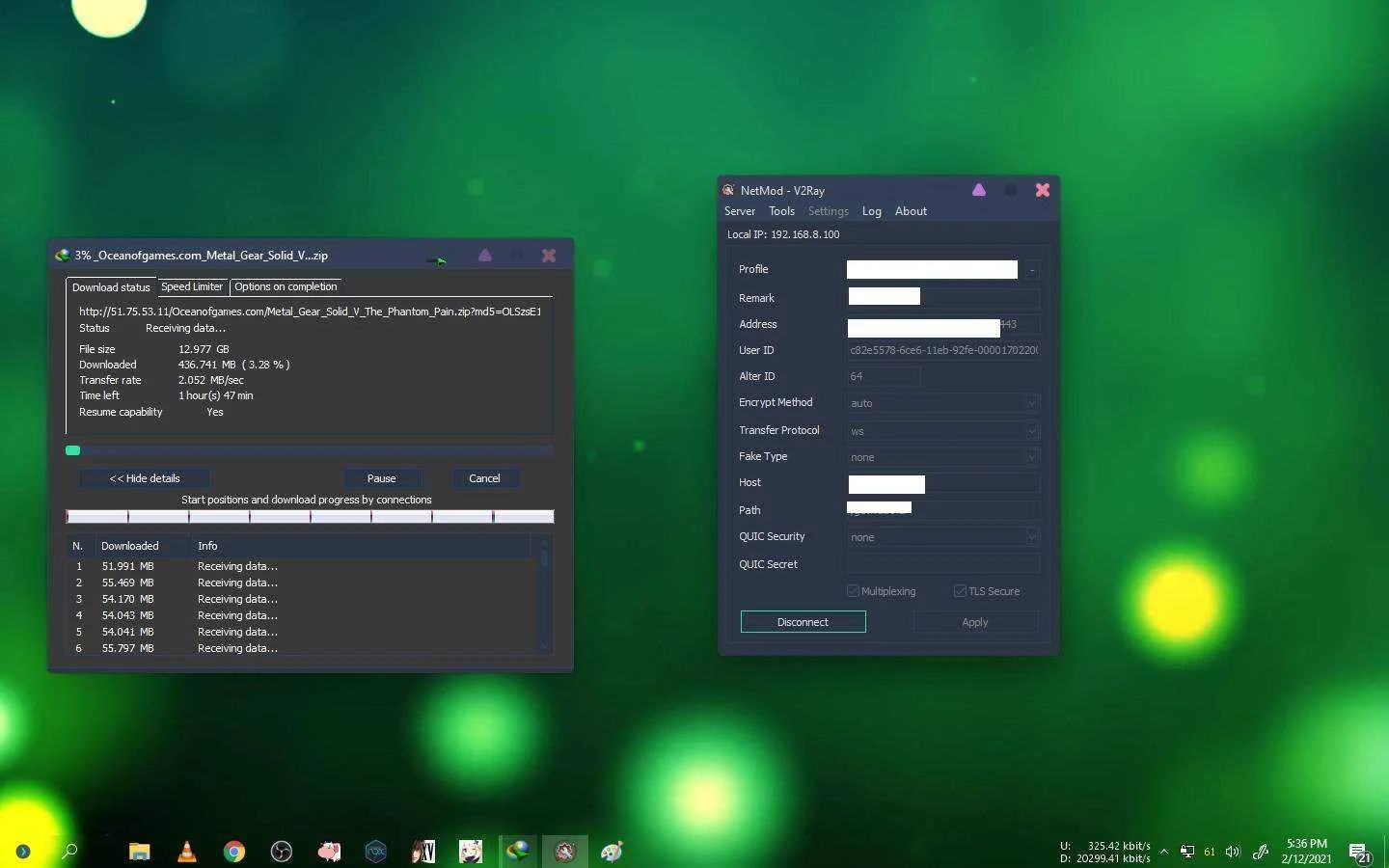
Task: Click the NetMod app icon in title bar
Action: [x=729, y=190]
